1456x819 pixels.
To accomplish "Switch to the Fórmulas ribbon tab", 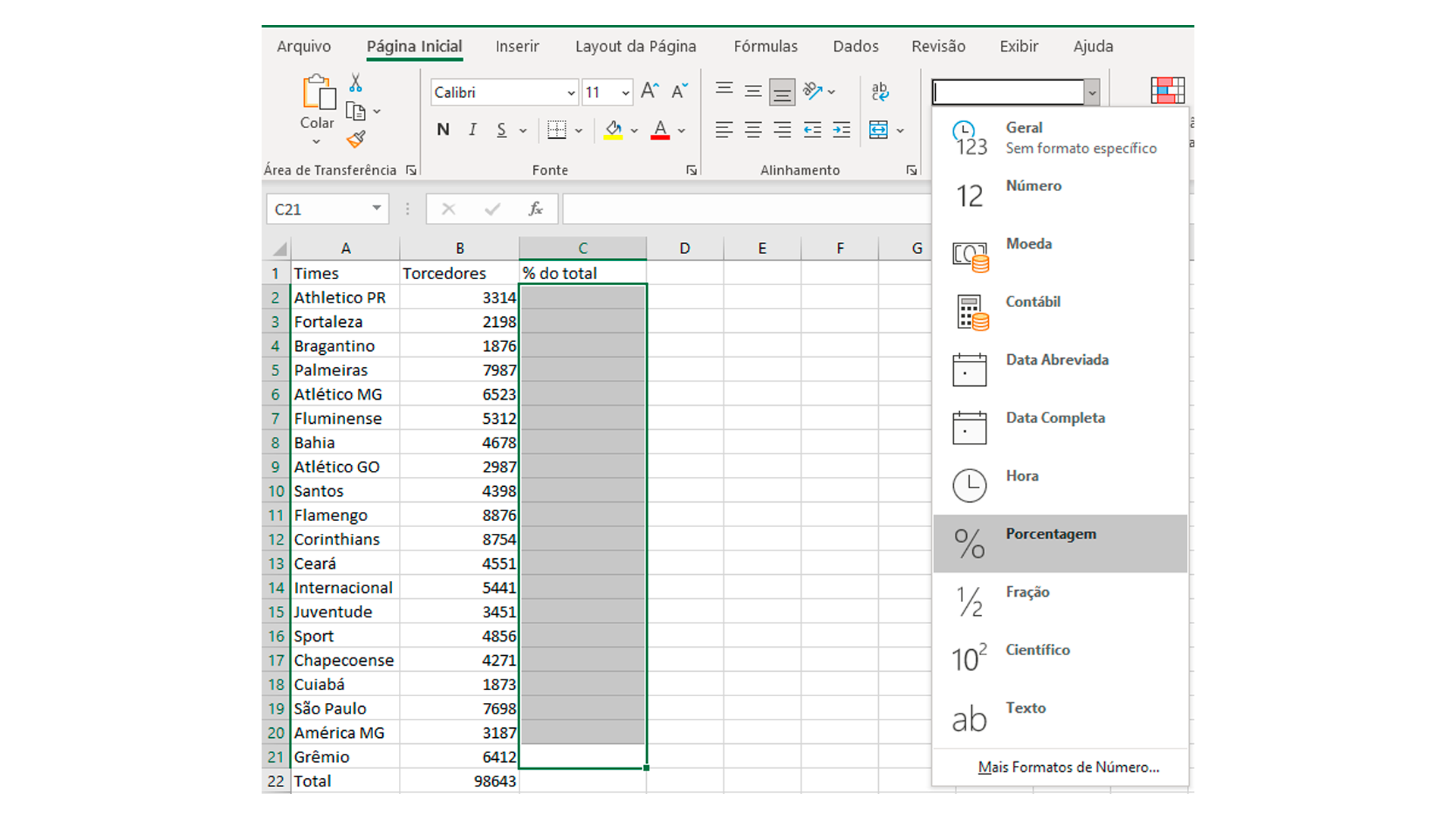I will [x=765, y=46].
